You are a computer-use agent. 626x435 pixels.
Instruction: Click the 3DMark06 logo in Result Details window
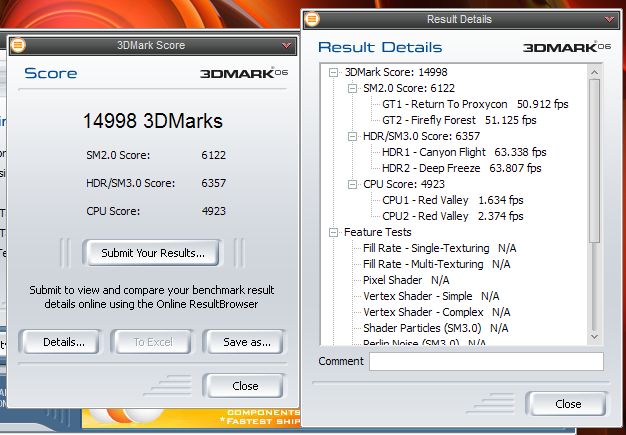coord(565,47)
